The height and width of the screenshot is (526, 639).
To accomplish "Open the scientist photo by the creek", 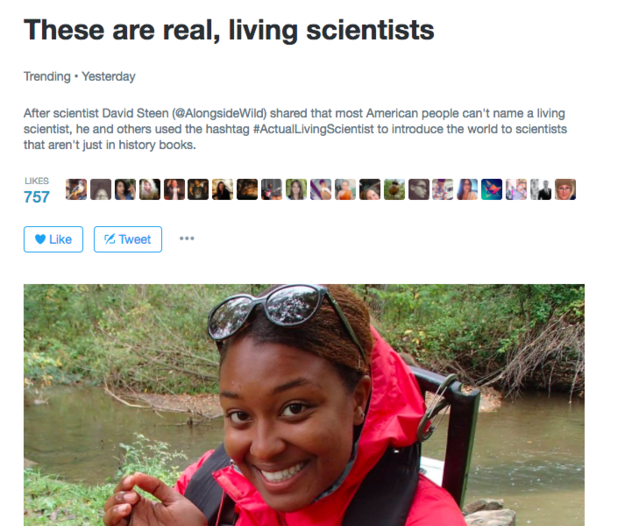I will click(304, 405).
